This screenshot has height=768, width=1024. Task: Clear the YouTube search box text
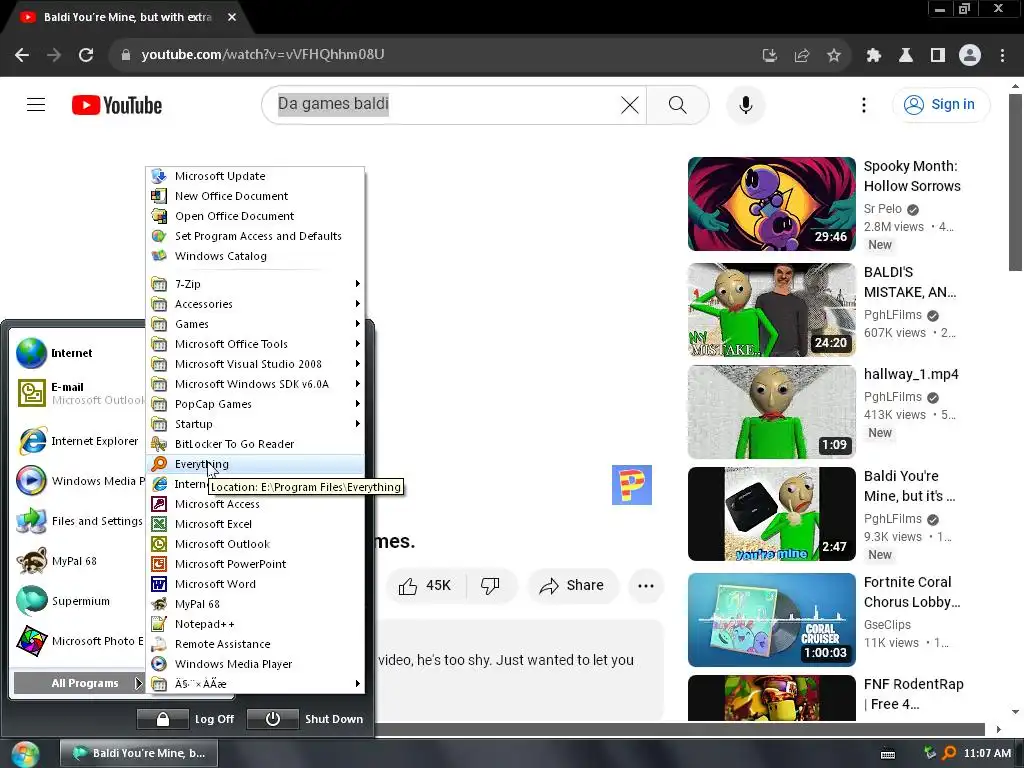pyautogui.click(x=630, y=104)
